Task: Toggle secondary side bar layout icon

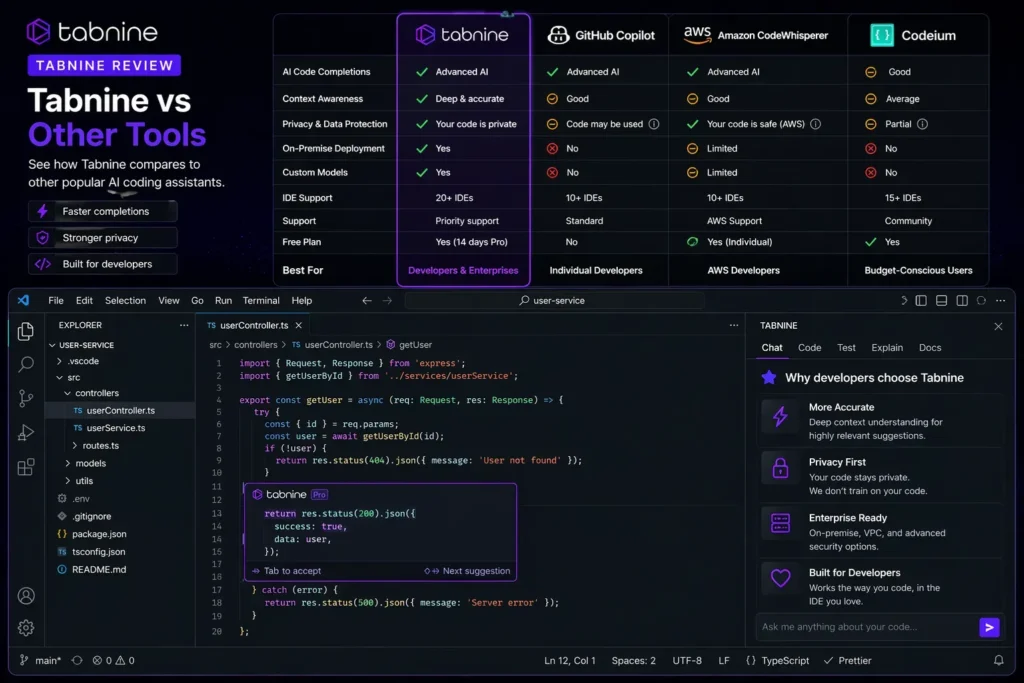Action: (962, 300)
